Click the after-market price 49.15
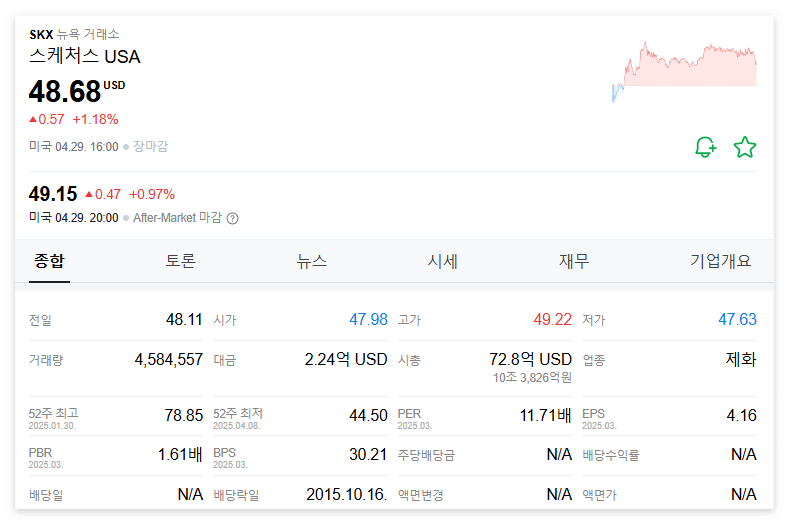 click(53, 194)
